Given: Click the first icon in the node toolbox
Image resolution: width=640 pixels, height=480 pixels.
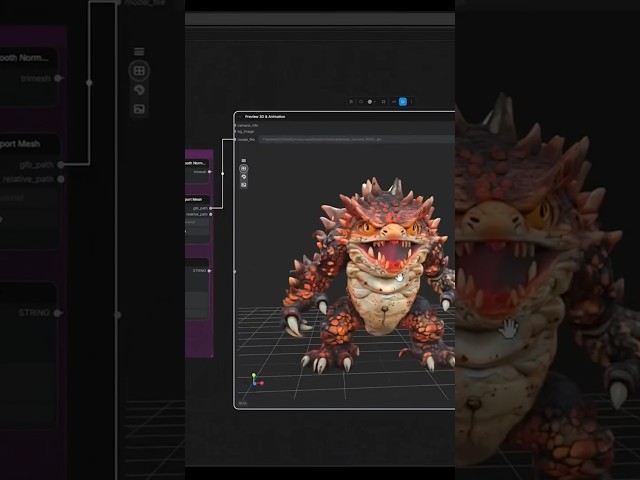Looking at the screenshot, I should (x=351, y=101).
